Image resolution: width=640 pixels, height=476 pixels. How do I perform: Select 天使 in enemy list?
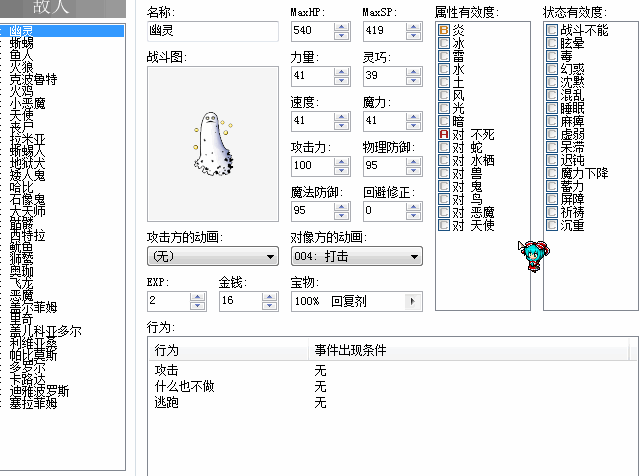pyautogui.click(x=21, y=115)
